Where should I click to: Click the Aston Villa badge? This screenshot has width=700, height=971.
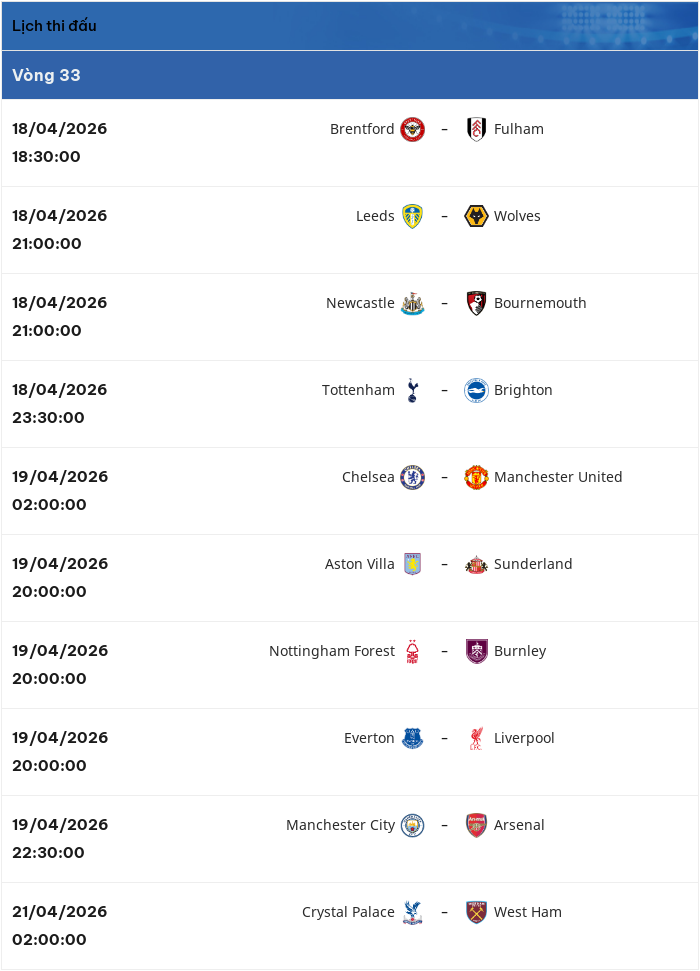pyautogui.click(x=413, y=564)
